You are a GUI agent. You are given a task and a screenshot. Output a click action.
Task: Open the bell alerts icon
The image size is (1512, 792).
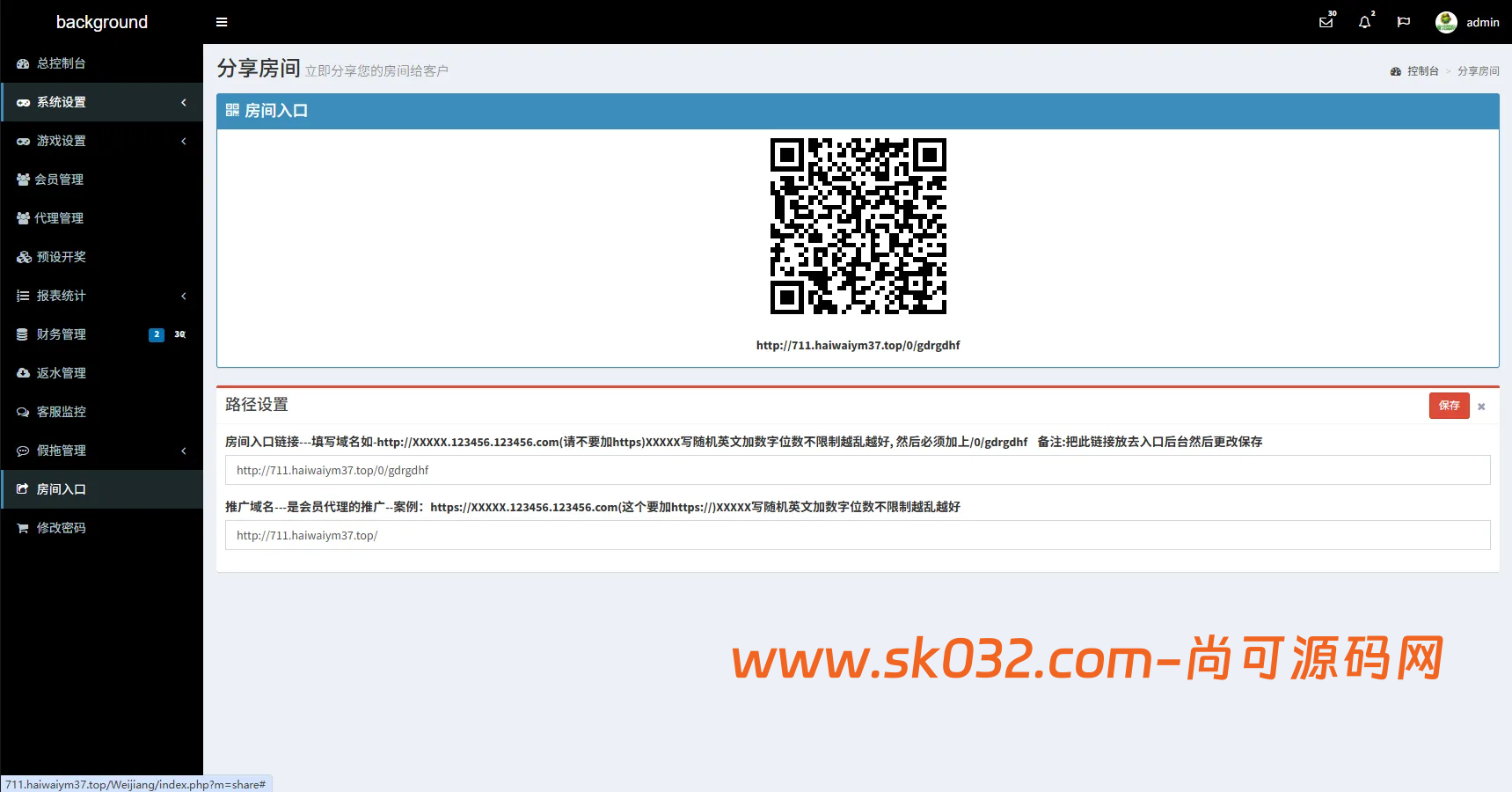tap(1364, 22)
